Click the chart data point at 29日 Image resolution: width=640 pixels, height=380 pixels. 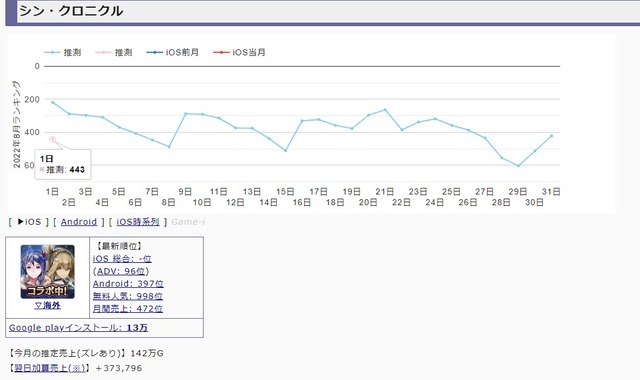tap(518, 166)
